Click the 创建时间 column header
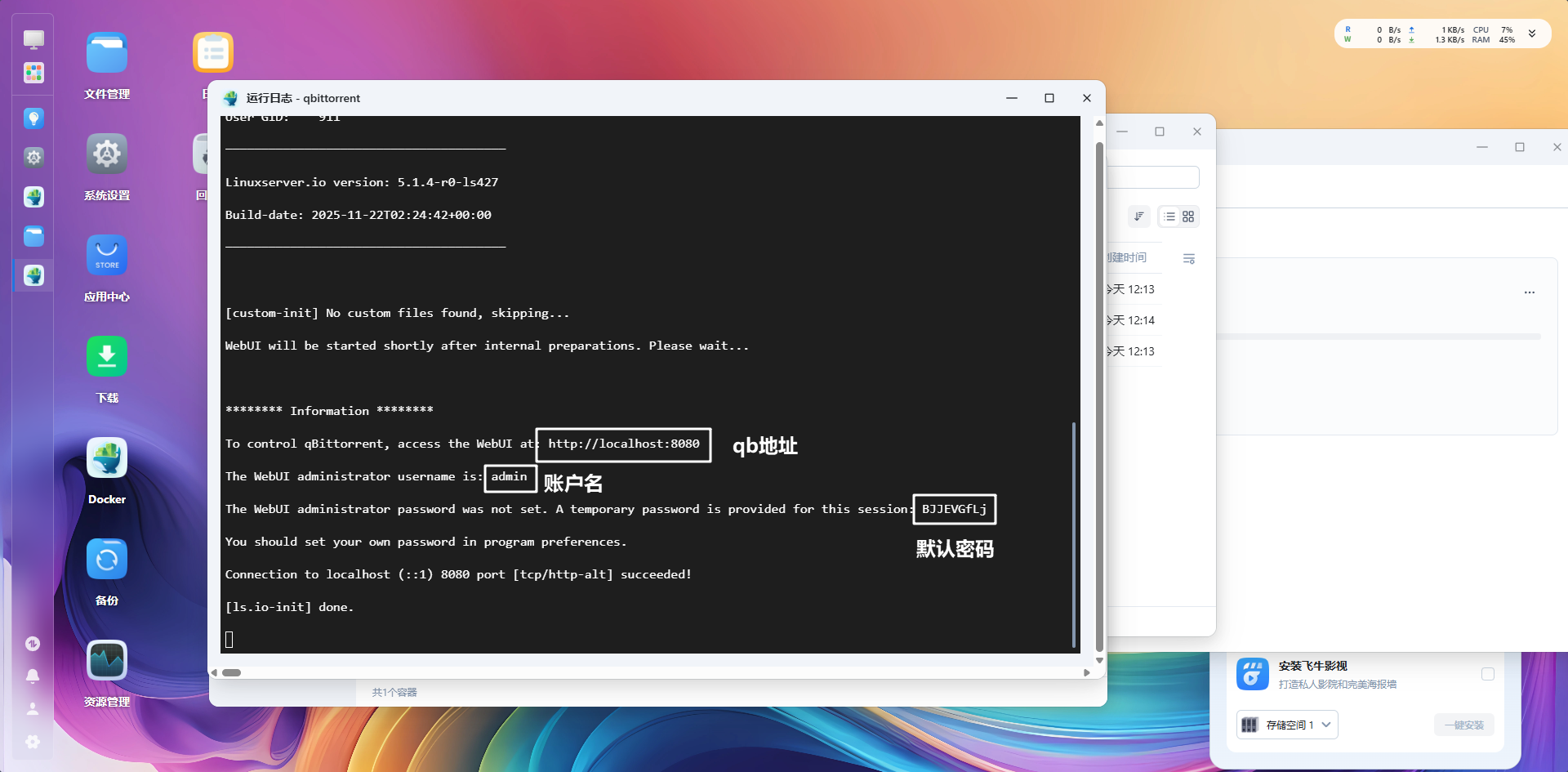This screenshot has height=772, width=1568. pos(1128,257)
